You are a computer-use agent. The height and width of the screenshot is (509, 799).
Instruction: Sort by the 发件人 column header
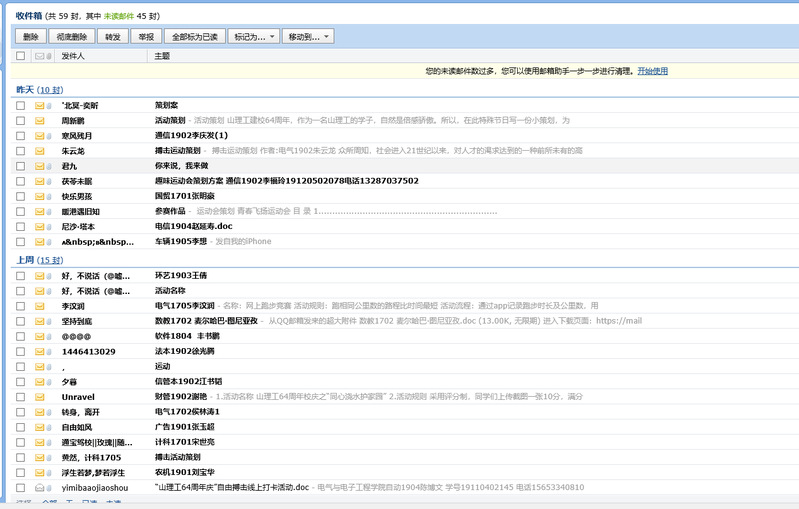pyautogui.click(x=73, y=56)
